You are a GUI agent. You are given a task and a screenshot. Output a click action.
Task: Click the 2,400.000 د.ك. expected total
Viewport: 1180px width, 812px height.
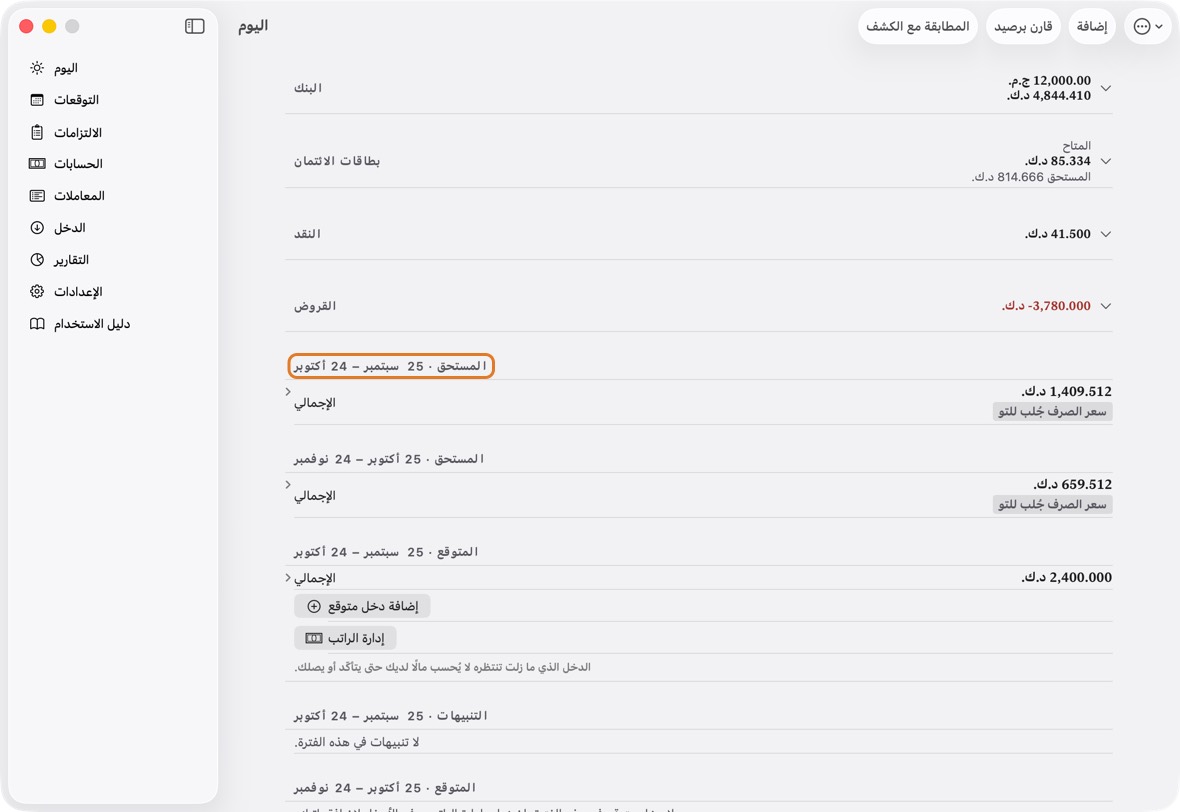1066,578
